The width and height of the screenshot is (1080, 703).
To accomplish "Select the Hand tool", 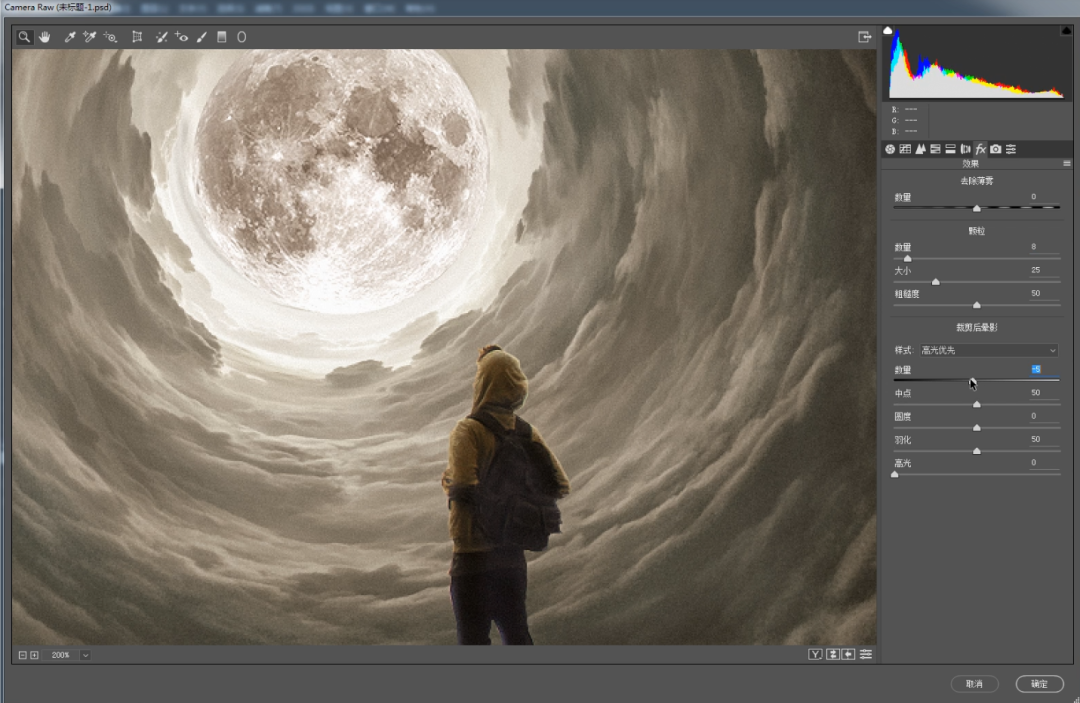I will 44,37.
